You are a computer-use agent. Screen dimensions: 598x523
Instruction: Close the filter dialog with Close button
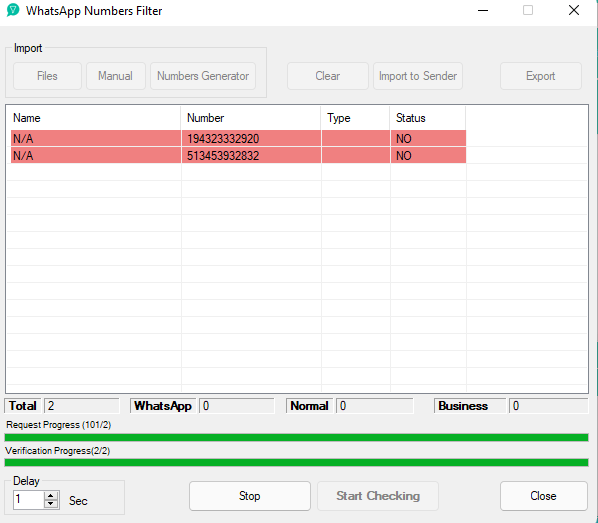coord(543,496)
